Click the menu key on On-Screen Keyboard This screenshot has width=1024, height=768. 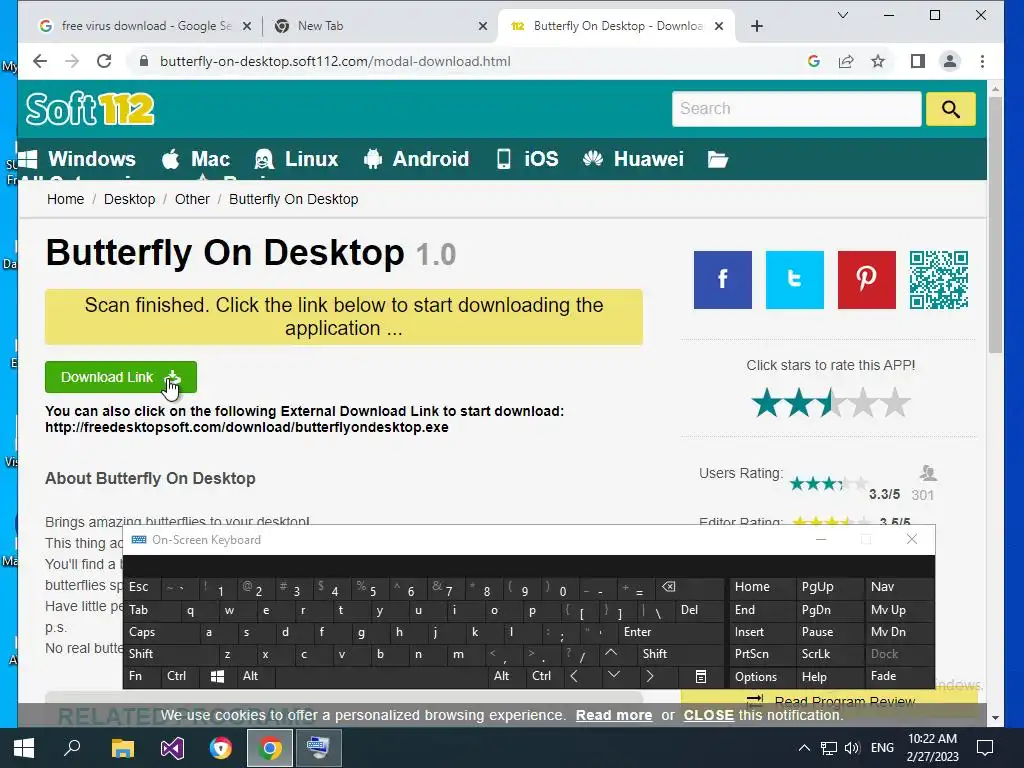(x=701, y=677)
